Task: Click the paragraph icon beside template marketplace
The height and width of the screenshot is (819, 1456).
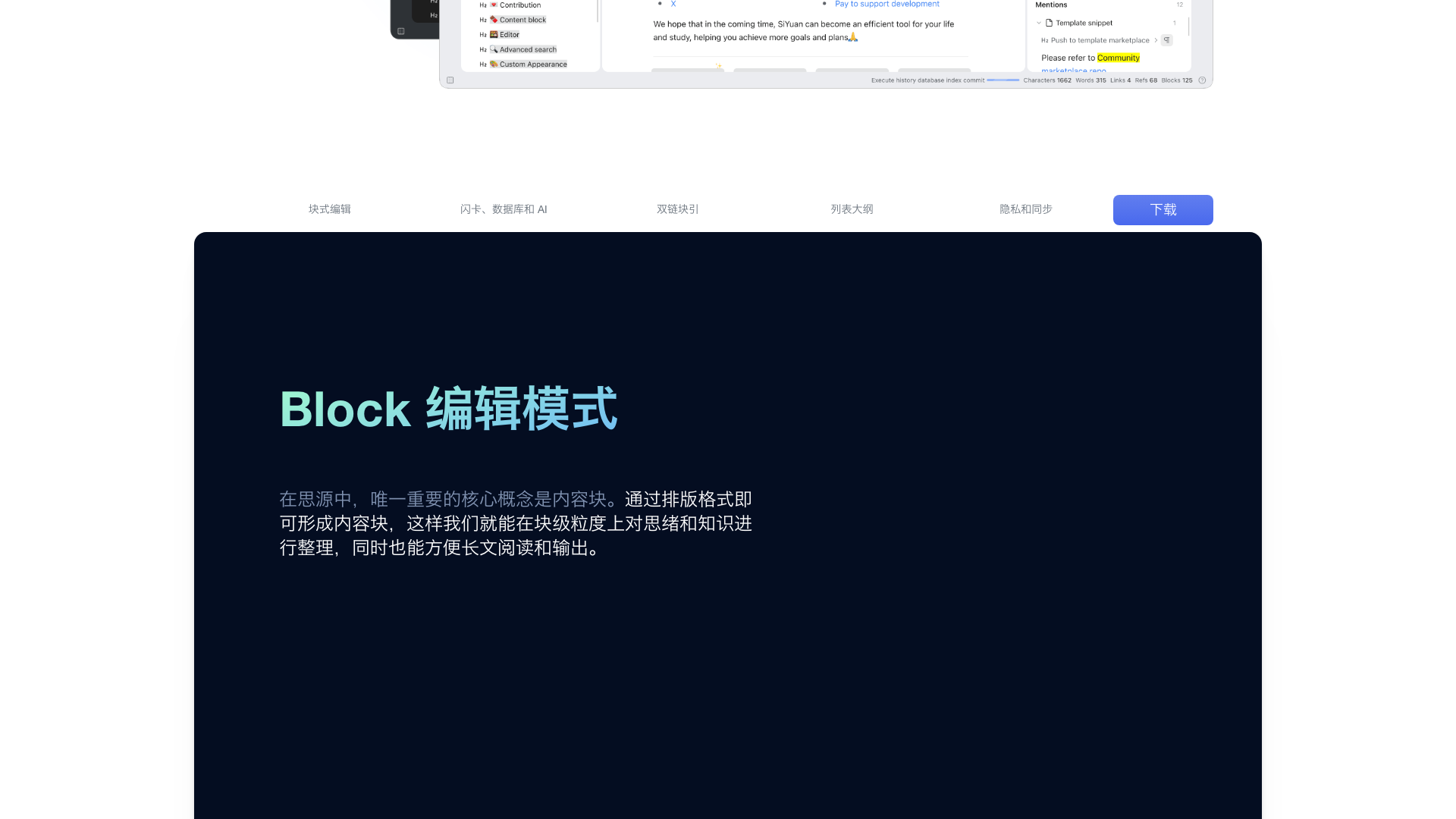Action: tap(1167, 40)
